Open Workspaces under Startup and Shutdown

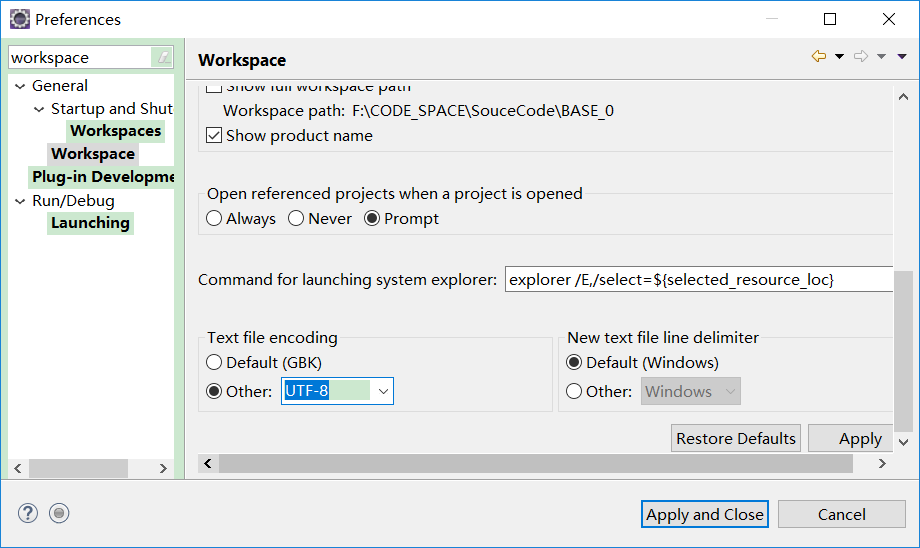(x=115, y=131)
